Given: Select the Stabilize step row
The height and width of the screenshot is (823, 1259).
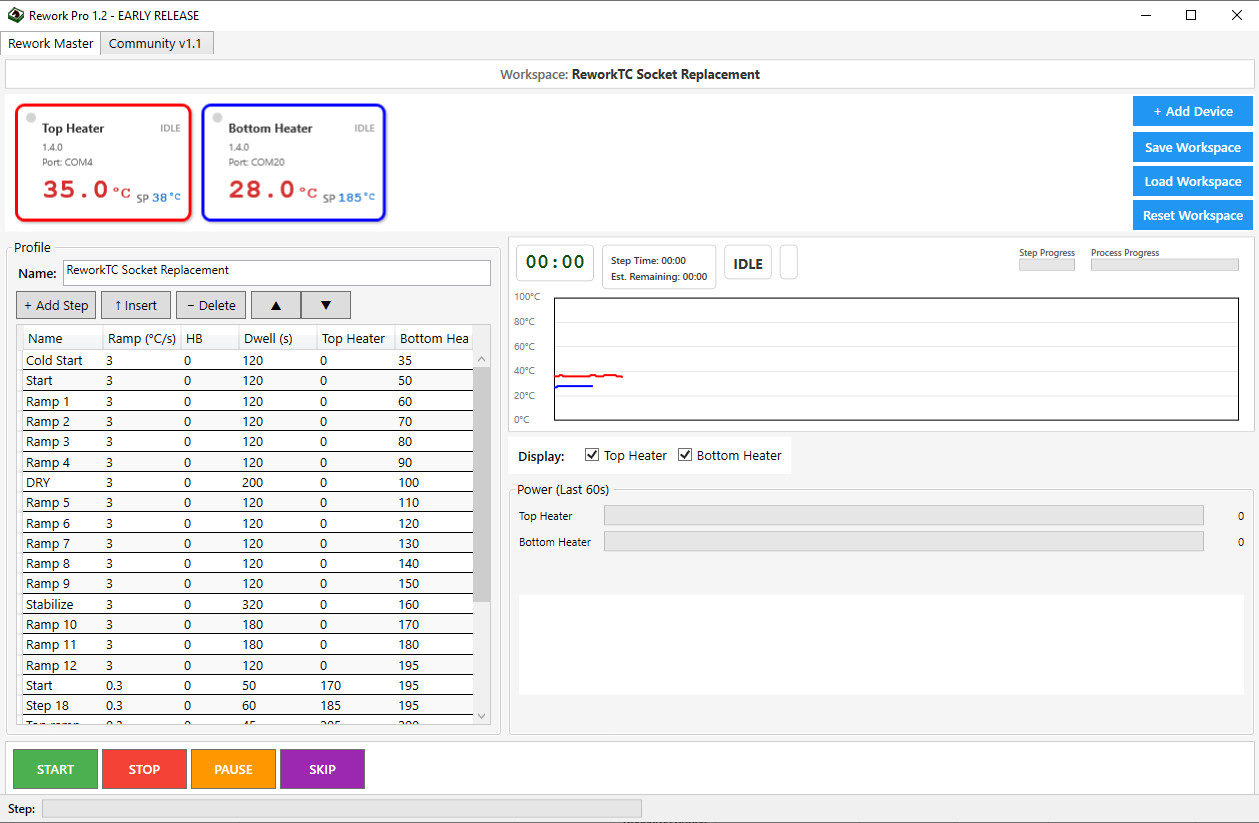Looking at the screenshot, I should [x=247, y=604].
